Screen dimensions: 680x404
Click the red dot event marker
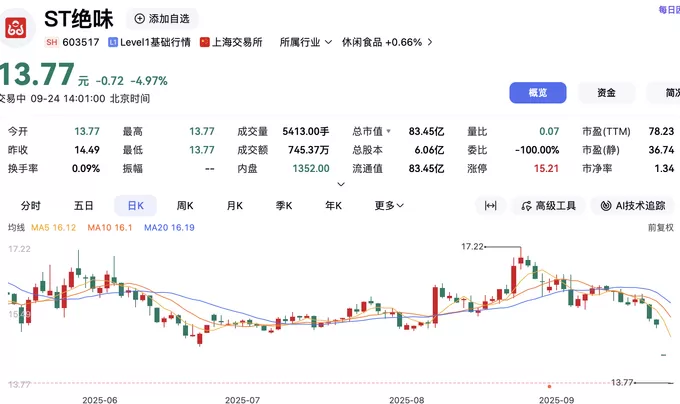(549, 386)
